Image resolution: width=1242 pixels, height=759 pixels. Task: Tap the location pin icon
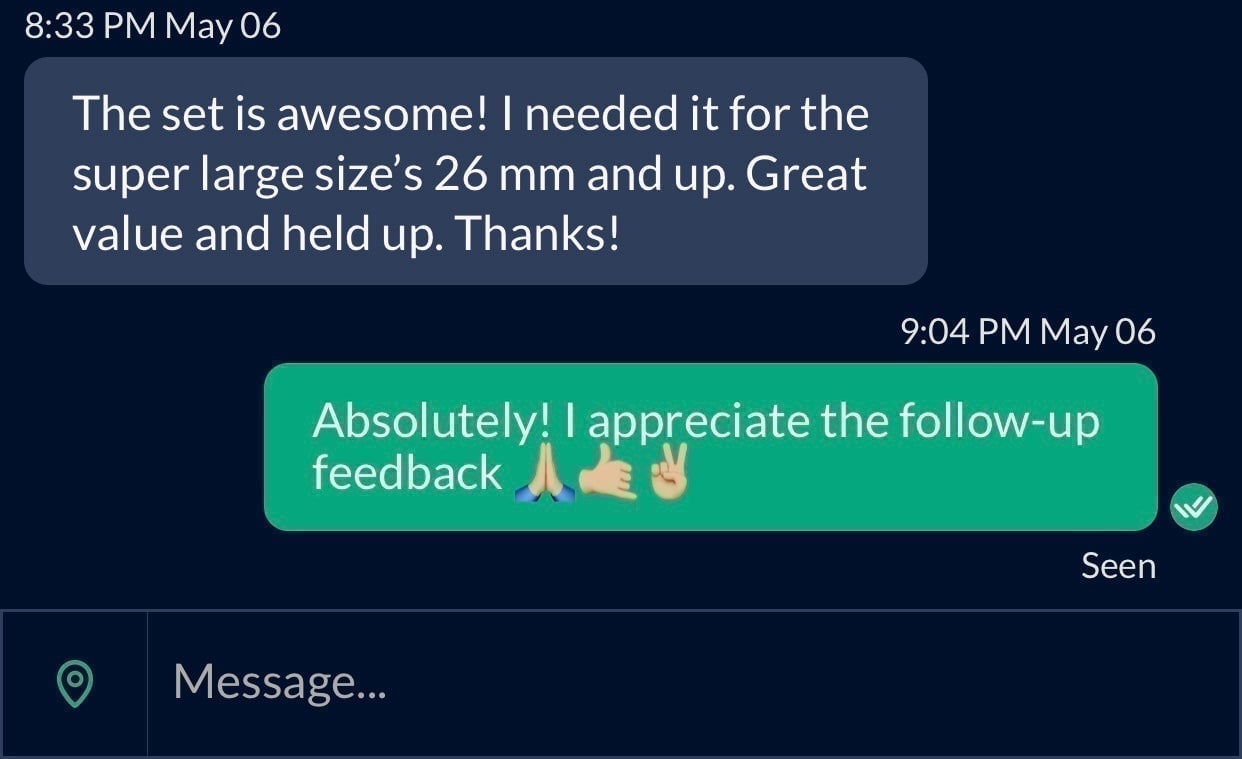click(x=74, y=684)
